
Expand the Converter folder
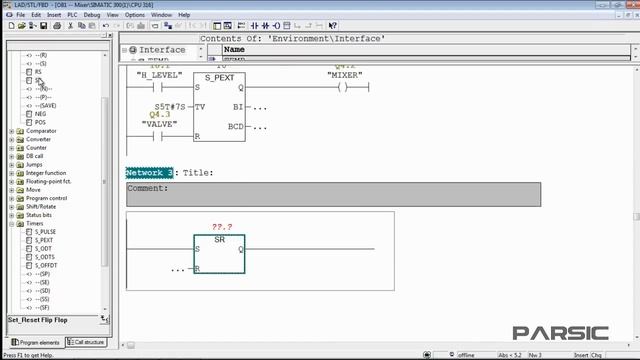pos(11,140)
